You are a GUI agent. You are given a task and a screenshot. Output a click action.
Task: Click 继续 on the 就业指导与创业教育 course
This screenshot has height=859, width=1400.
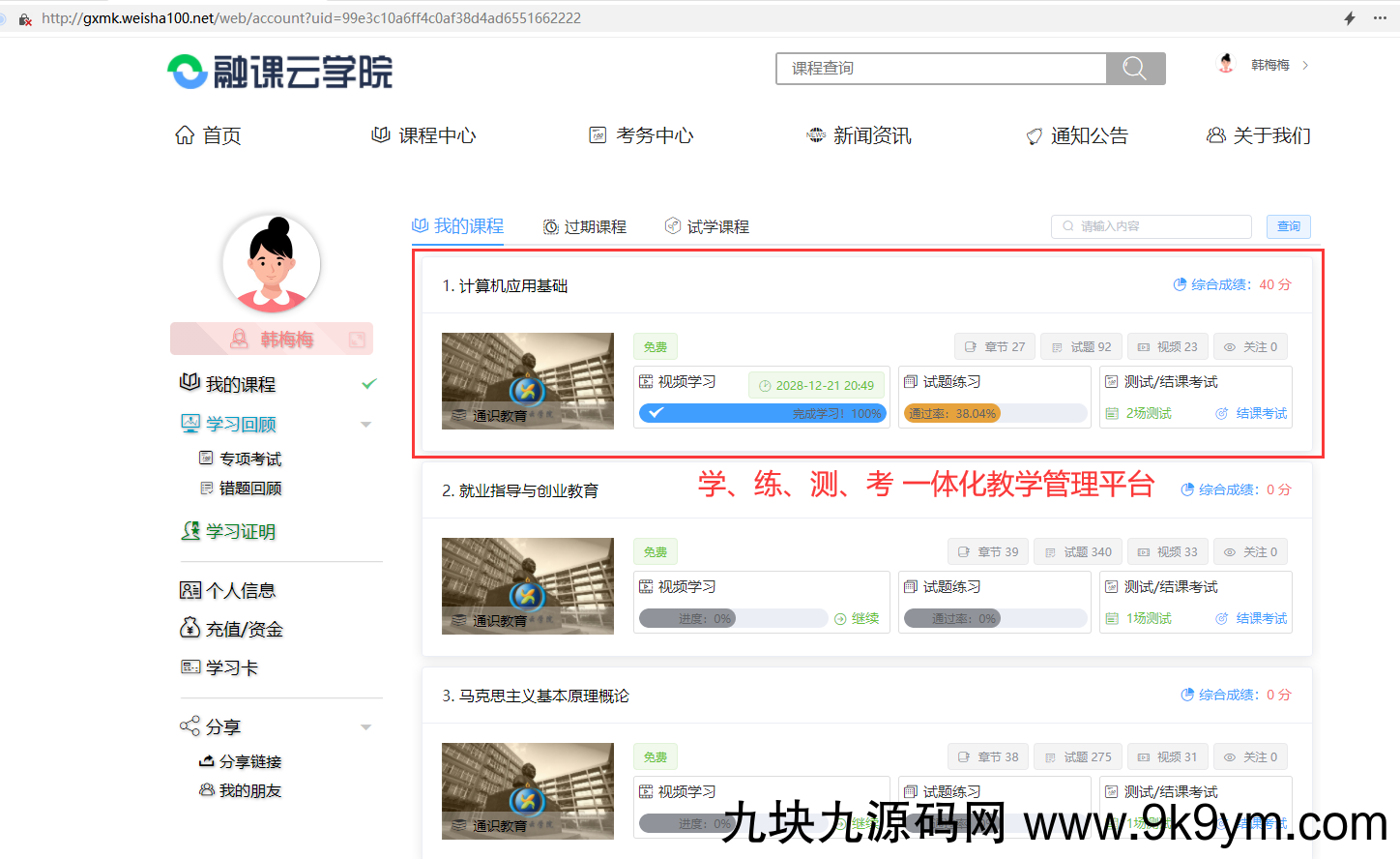click(x=860, y=617)
